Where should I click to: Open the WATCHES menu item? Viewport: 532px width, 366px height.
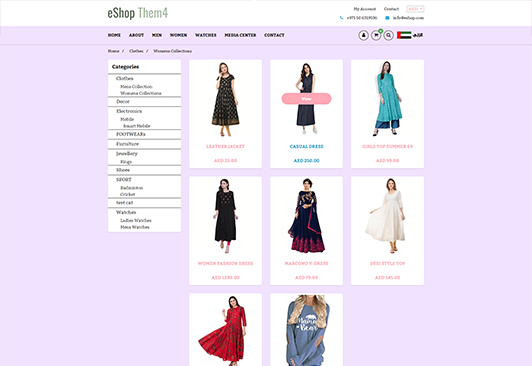[206, 35]
